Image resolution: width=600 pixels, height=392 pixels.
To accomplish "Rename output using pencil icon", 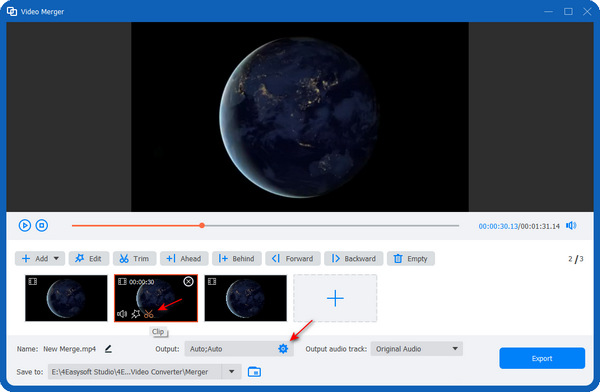I will click(x=108, y=349).
